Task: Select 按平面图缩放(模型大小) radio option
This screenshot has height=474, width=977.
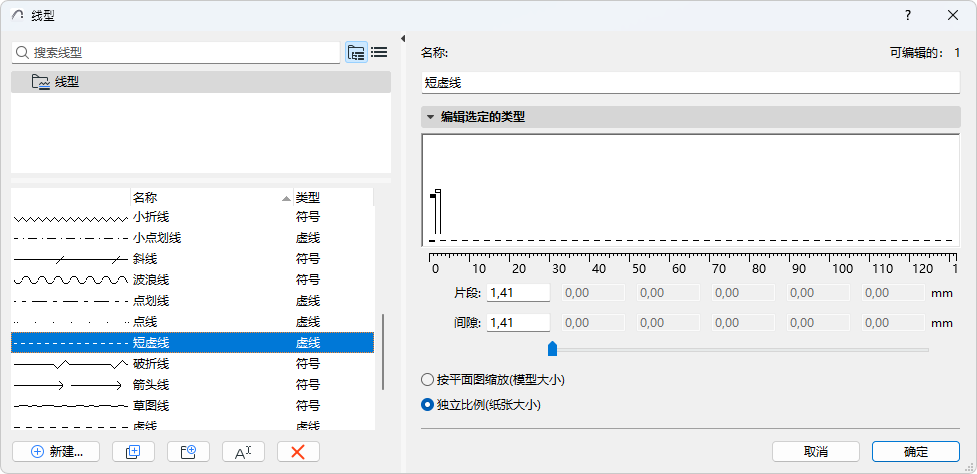Action: pos(427,379)
